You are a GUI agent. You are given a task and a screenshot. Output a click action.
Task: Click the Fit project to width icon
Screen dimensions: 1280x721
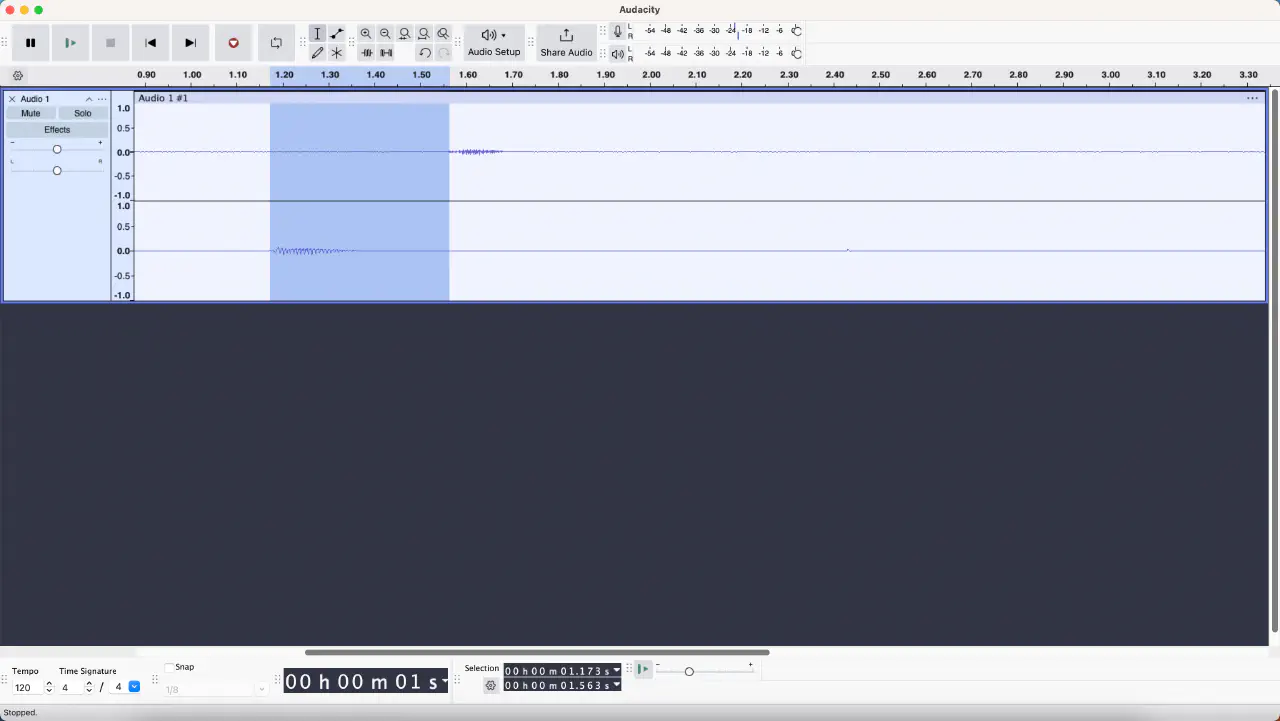[x=424, y=34]
